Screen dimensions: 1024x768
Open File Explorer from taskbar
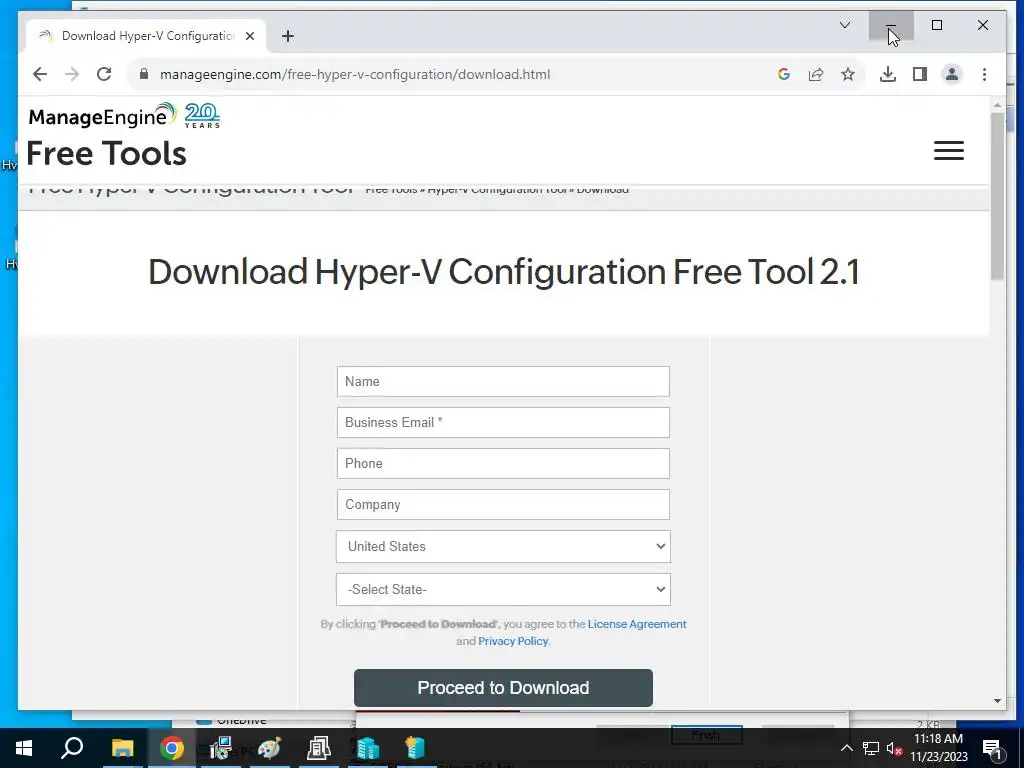pyautogui.click(x=122, y=748)
